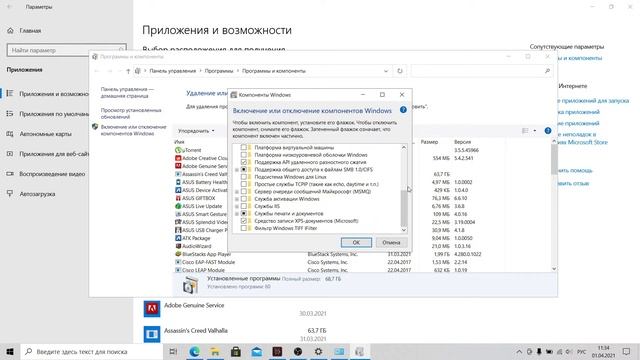Enable Simple TCPIP services checkbox
This screenshot has height=360, width=640.
[x=244, y=184]
